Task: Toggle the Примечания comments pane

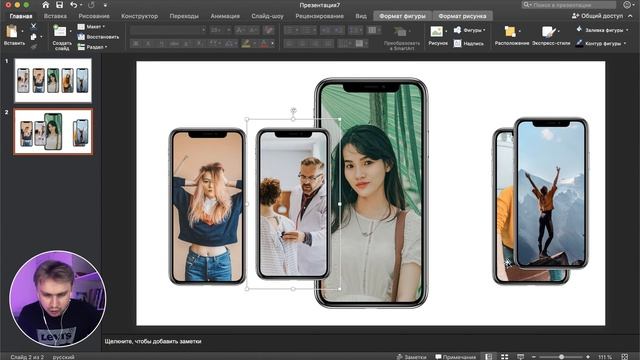Action: 456,357
